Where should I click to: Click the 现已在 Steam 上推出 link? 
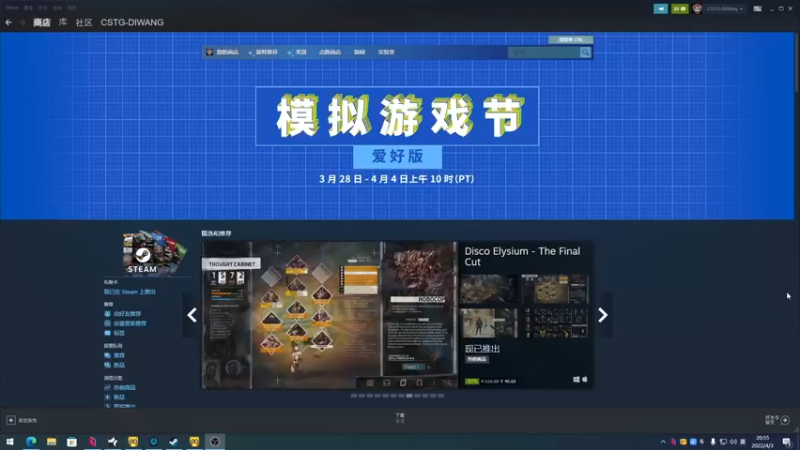pos(130,292)
